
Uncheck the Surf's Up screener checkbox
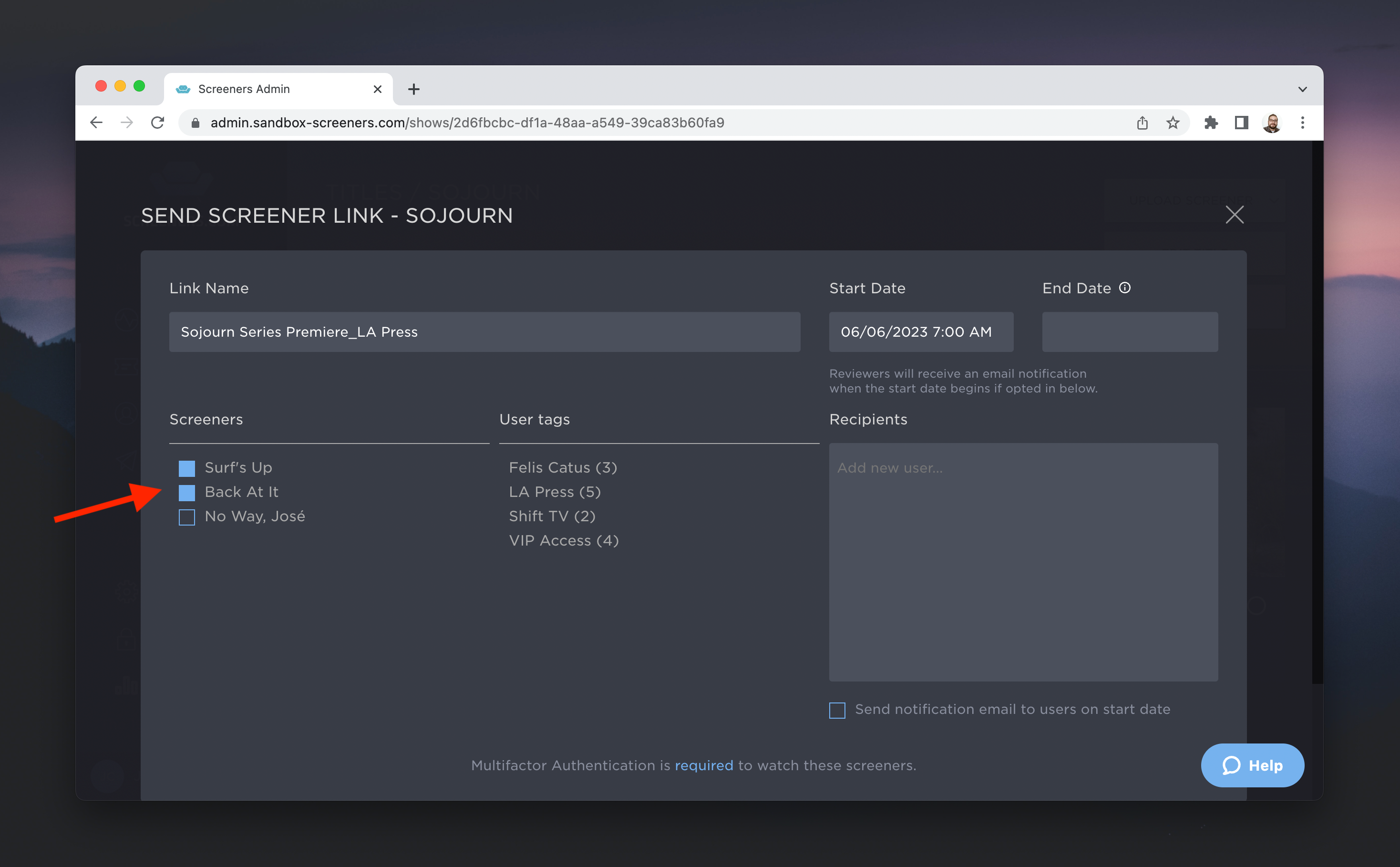click(x=187, y=468)
